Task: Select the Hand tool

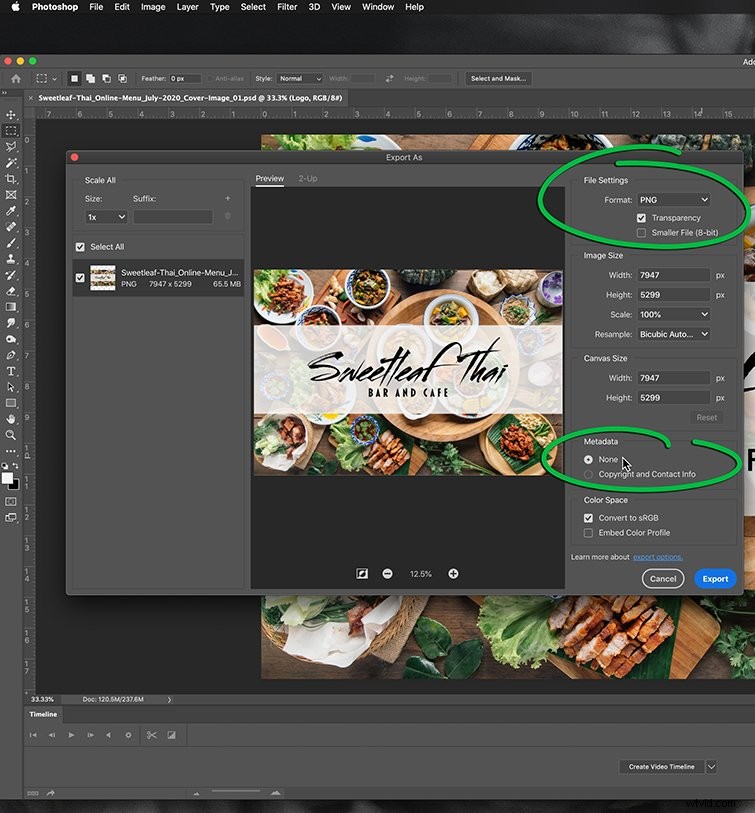Action: click(10, 419)
